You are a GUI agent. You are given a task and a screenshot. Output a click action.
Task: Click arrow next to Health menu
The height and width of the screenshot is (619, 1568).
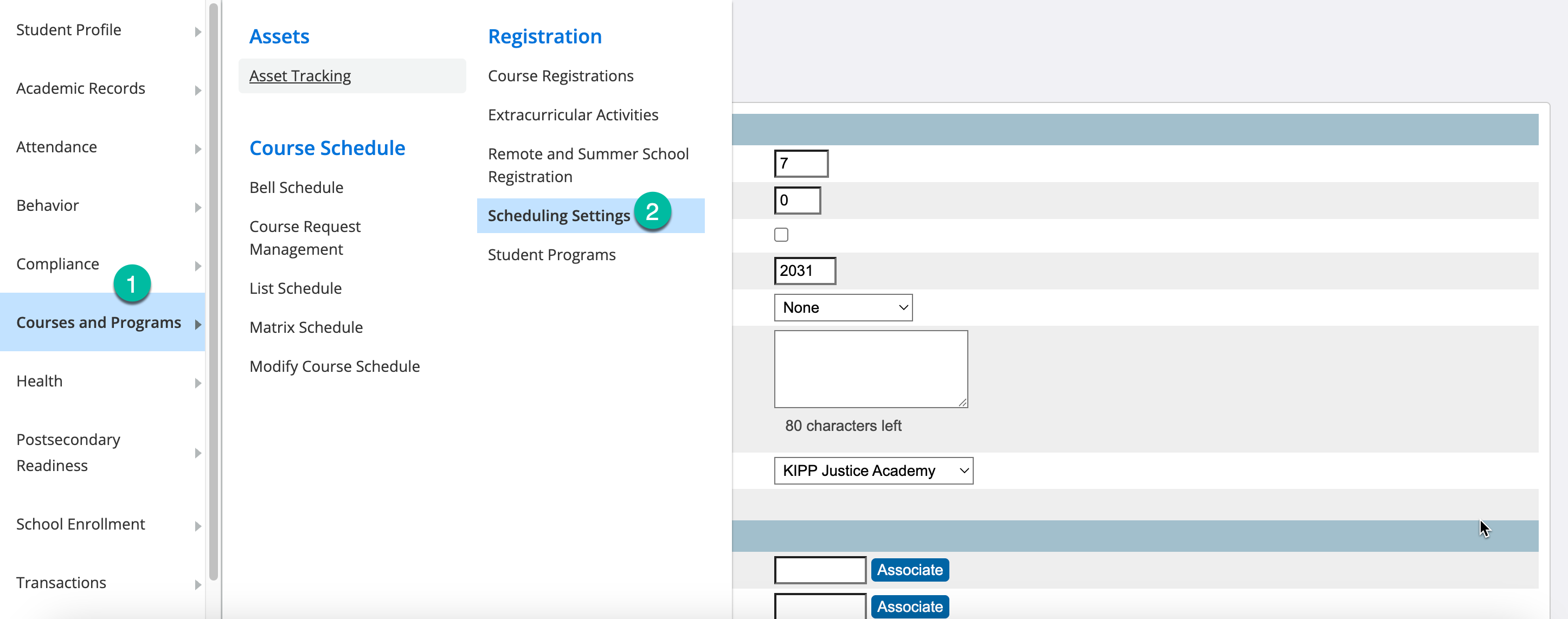coord(198,383)
